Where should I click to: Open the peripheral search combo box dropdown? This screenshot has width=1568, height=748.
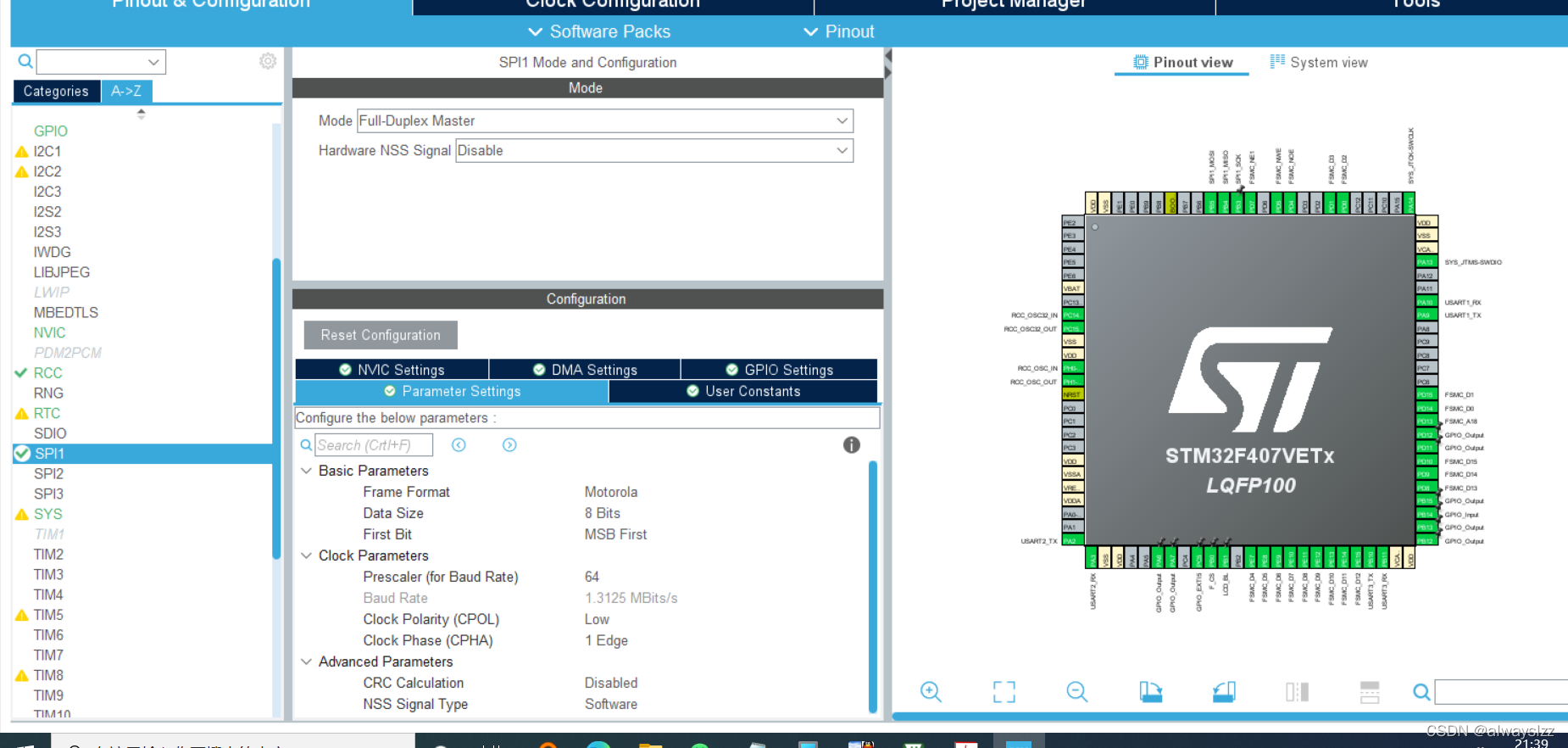pyautogui.click(x=153, y=62)
